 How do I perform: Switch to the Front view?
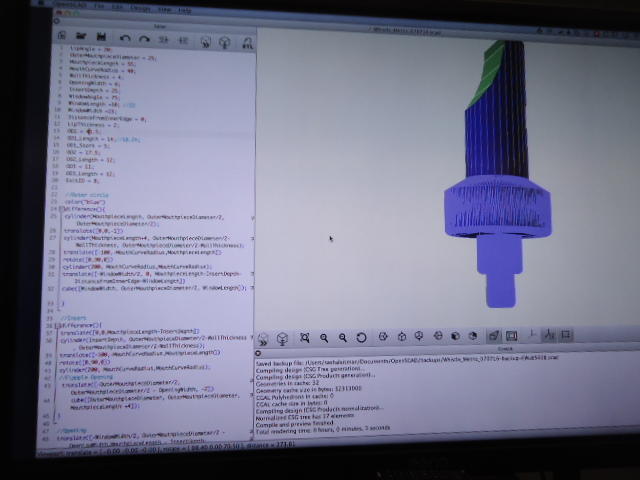click(x=456, y=336)
